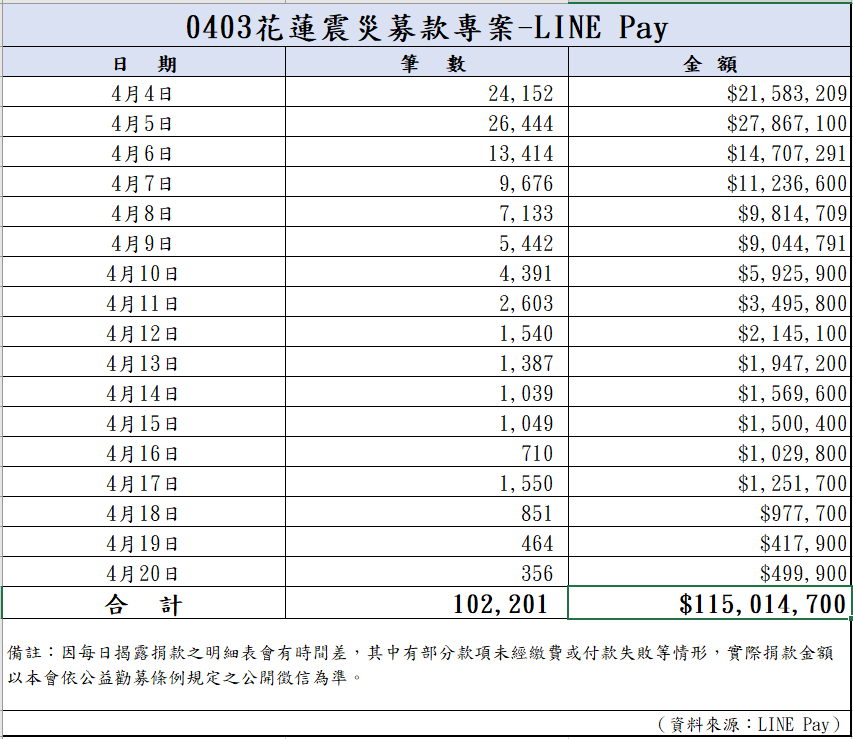Viewport: 853px width, 739px height.
Task: Click the amount cell $499,900
Action: click(x=710, y=571)
